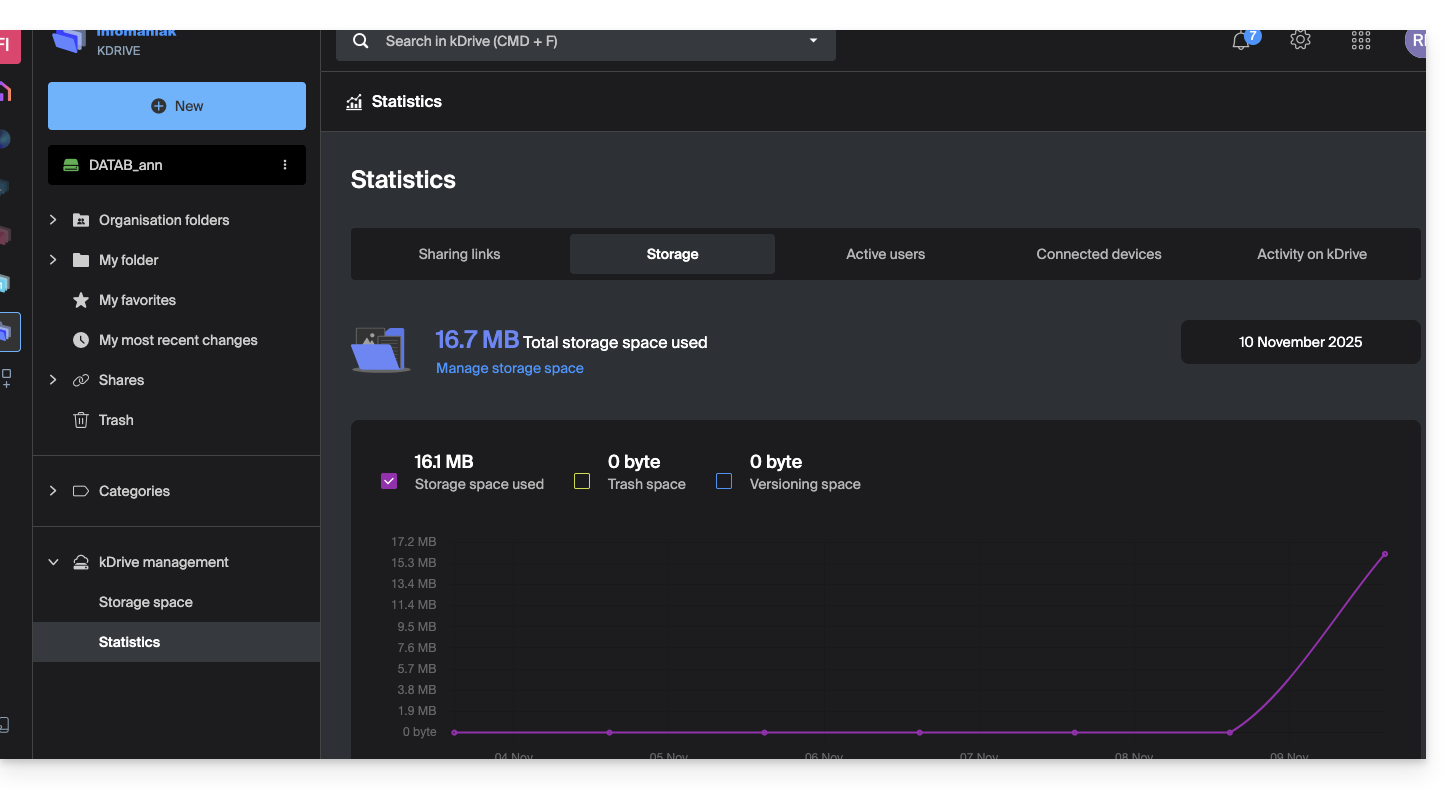Open My favorites star item
Image resolution: width=1456 pixels, height=789 pixels.
(x=137, y=300)
